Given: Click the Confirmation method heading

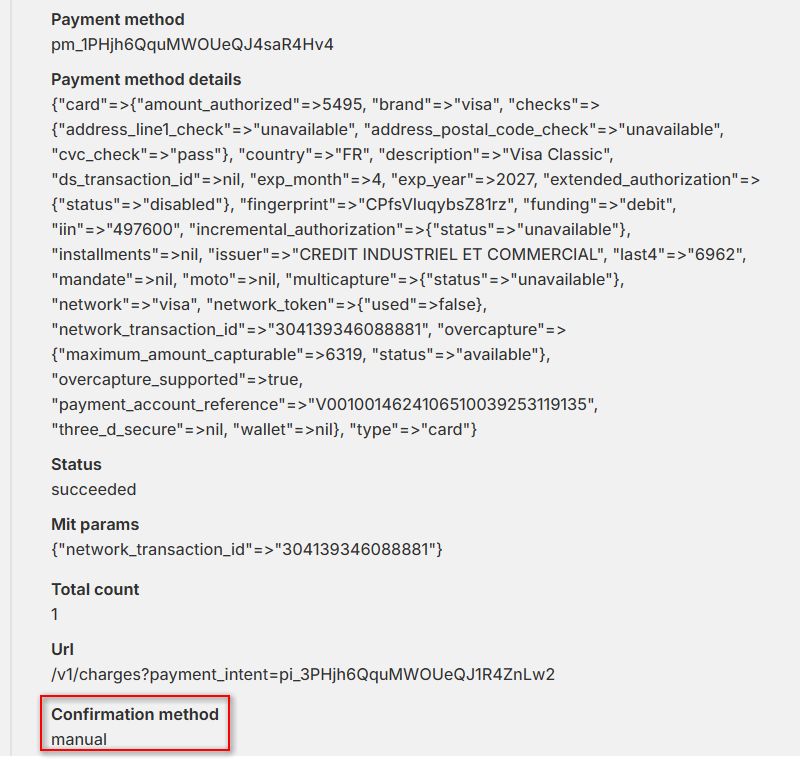Looking at the screenshot, I should (134, 714).
